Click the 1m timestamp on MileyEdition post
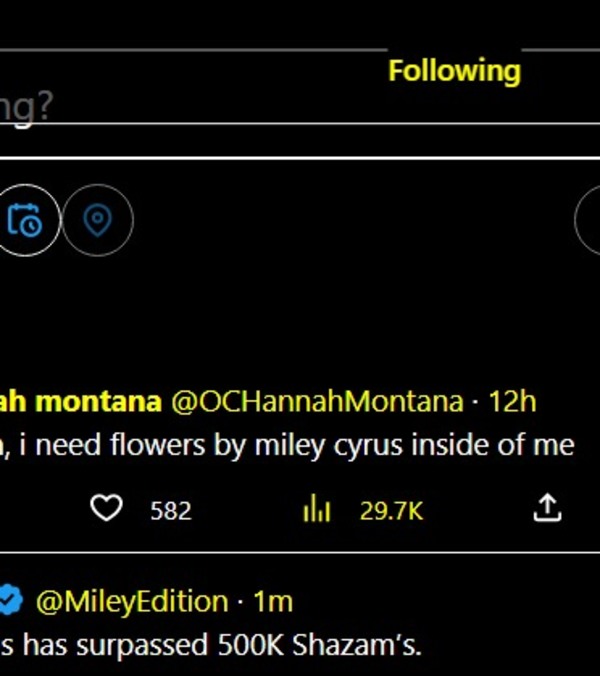Viewport: 600px width, 676px height. (272, 602)
